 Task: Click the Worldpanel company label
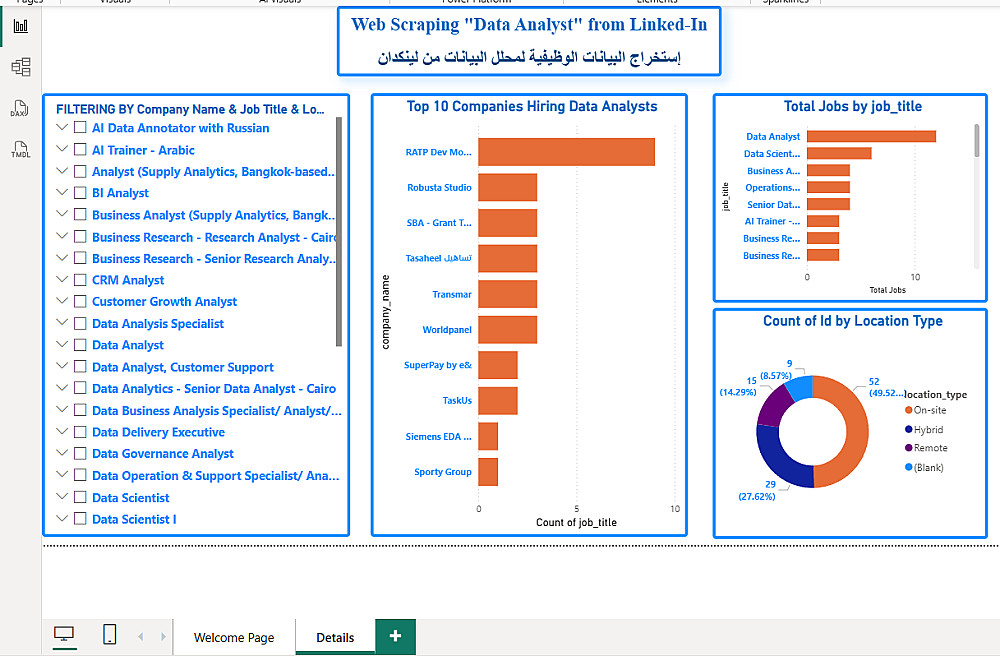(x=447, y=330)
